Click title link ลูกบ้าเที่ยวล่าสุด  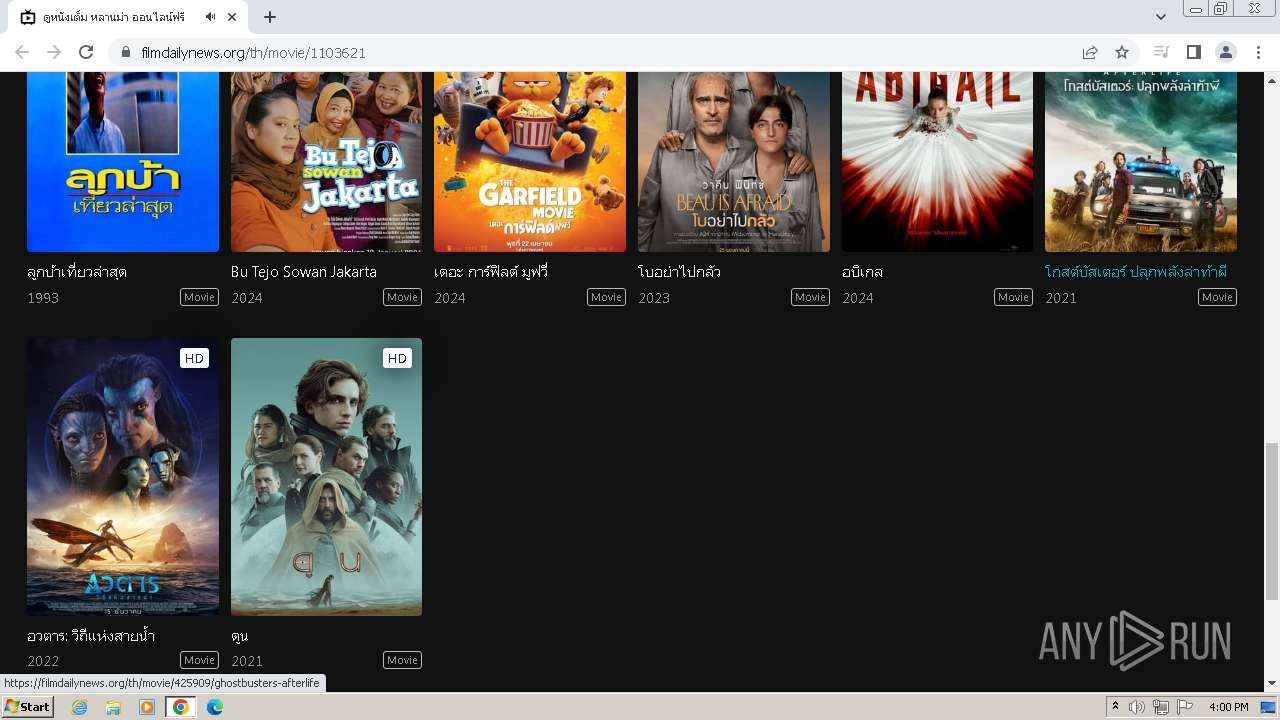77,272
